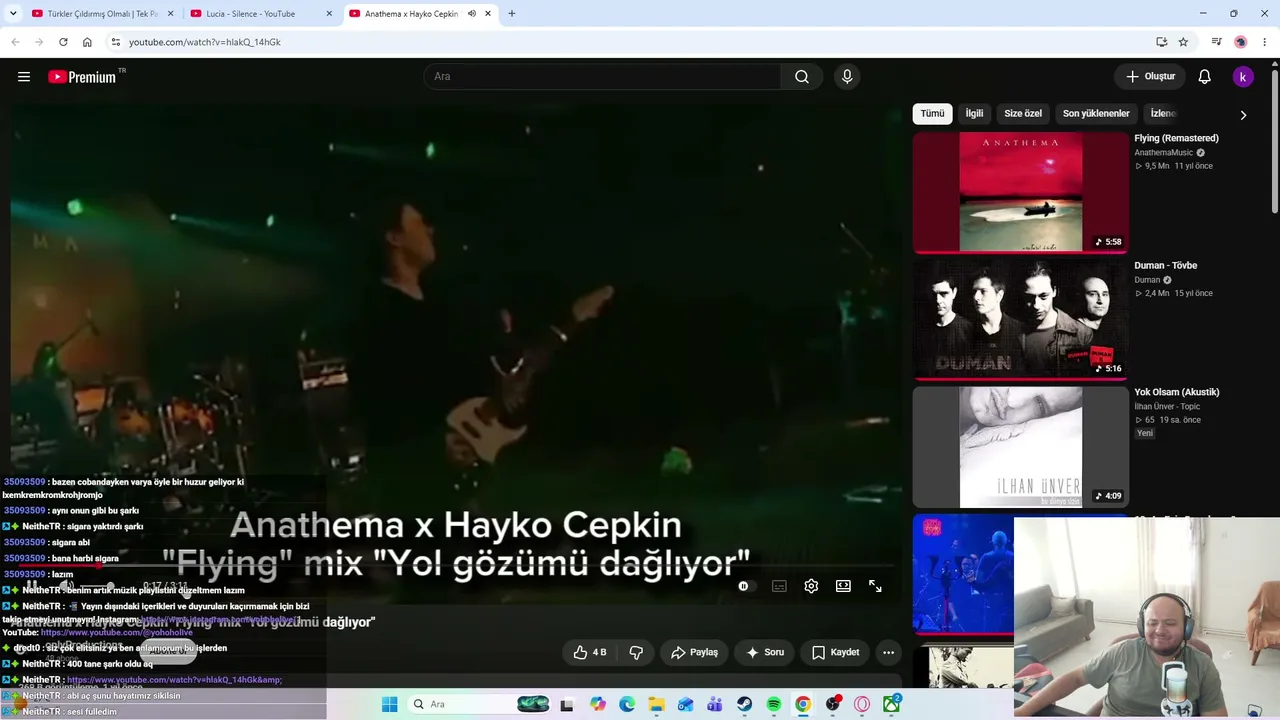The height and width of the screenshot is (720, 1280).
Task: Click the Oluştur button
Action: (1150, 77)
